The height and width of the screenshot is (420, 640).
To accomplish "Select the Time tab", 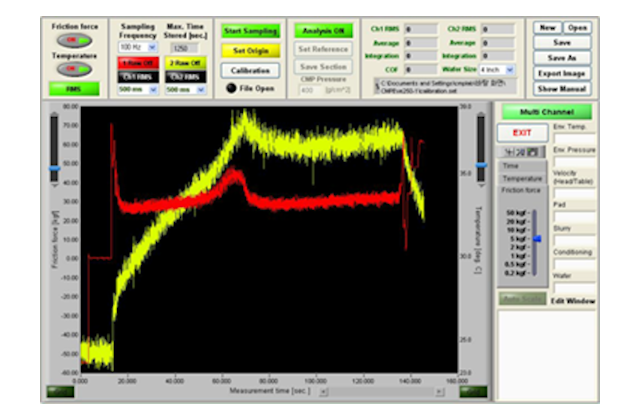I will pyautogui.click(x=512, y=165).
